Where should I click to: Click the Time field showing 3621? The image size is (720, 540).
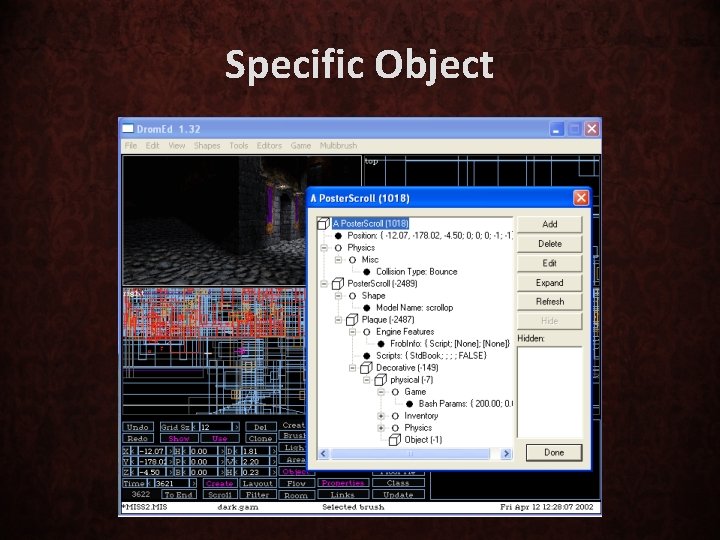point(172,483)
